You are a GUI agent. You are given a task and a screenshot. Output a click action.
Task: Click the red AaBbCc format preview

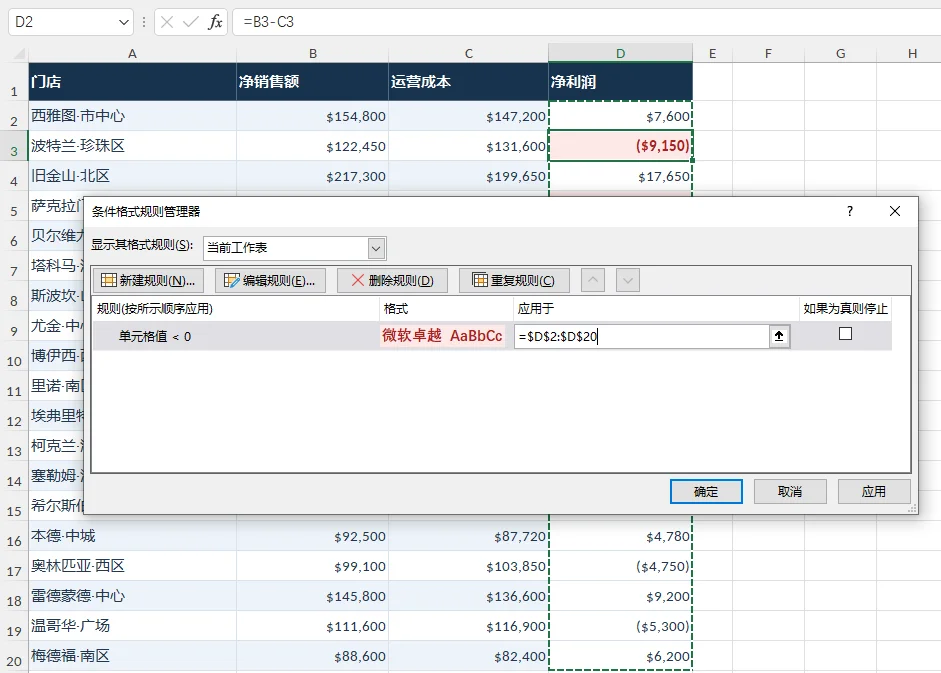tap(442, 336)
